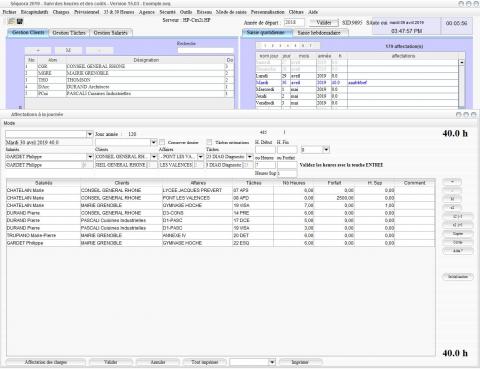
Task: Select the THOMSON client row
Action: (x=129, y=80)
